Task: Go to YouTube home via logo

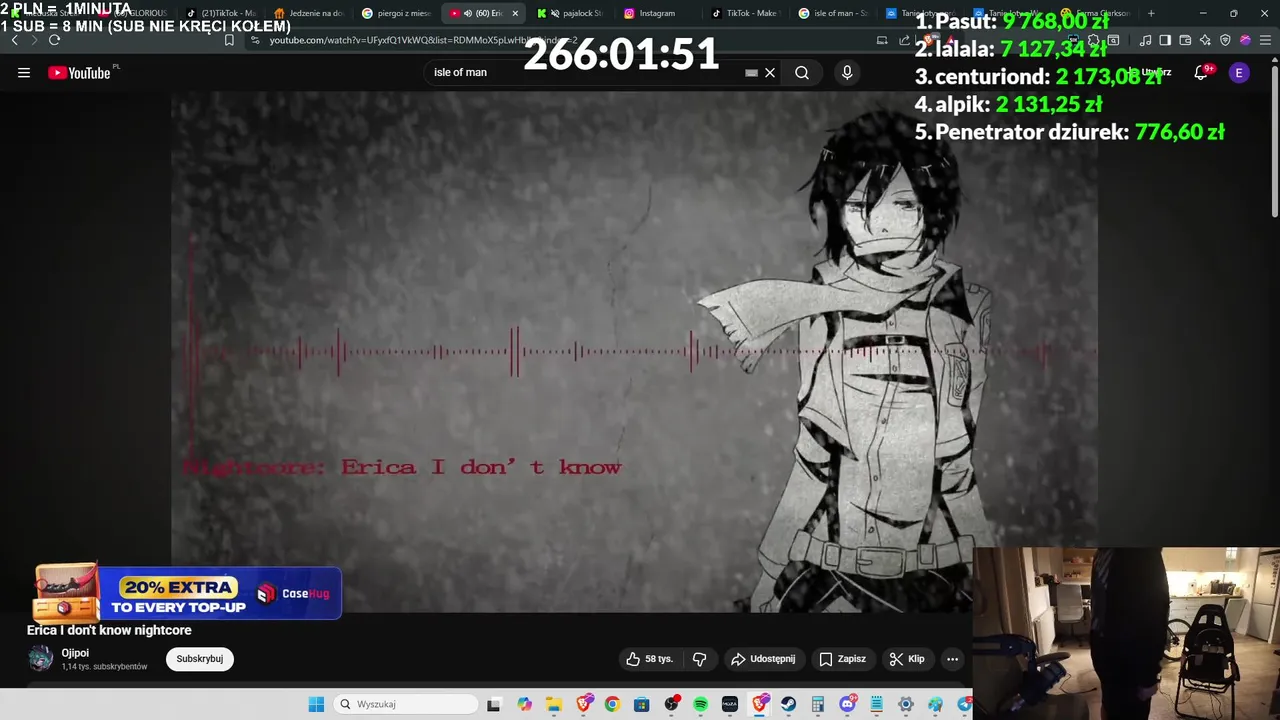Action: click(79, 73)
